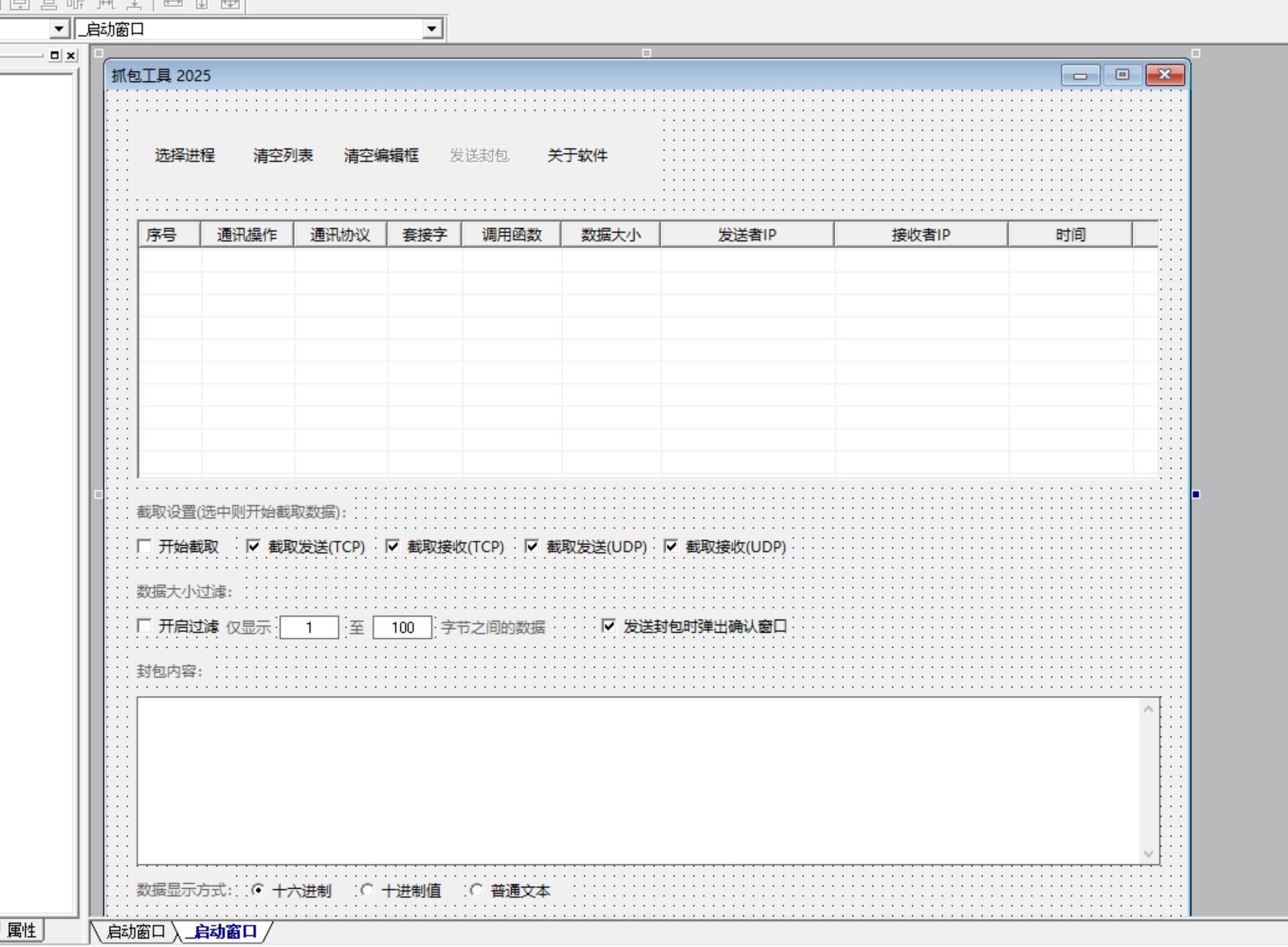Uncheck 截取发送(TCP) option
Viewport: 1288px width, 947px height.
pyautogui.click(x=254, y=547)
